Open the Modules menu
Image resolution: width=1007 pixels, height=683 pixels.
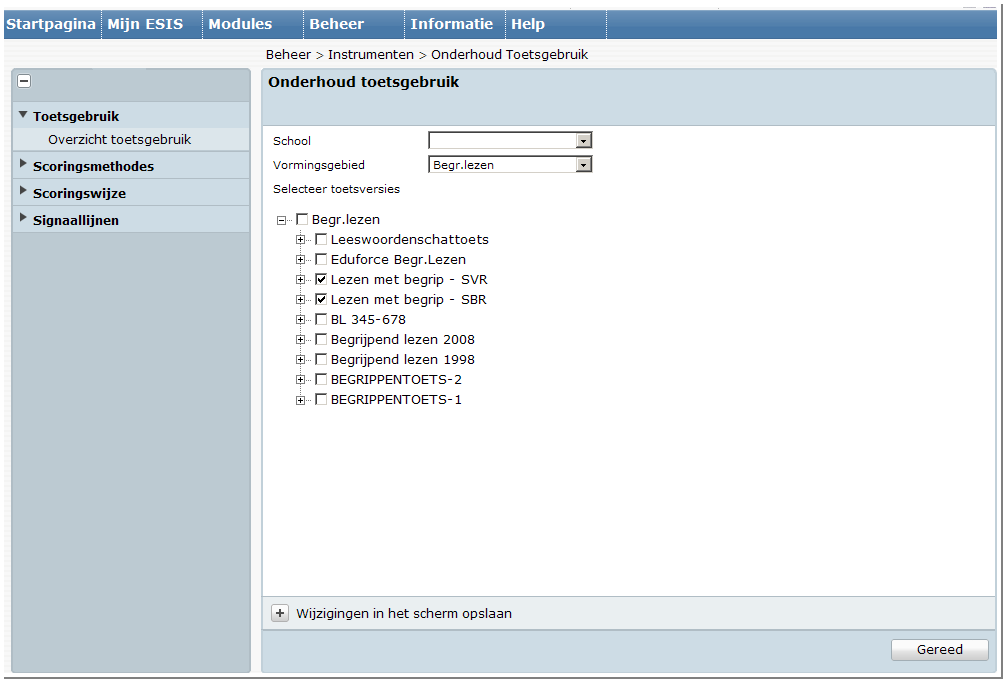tap(253, 24)
